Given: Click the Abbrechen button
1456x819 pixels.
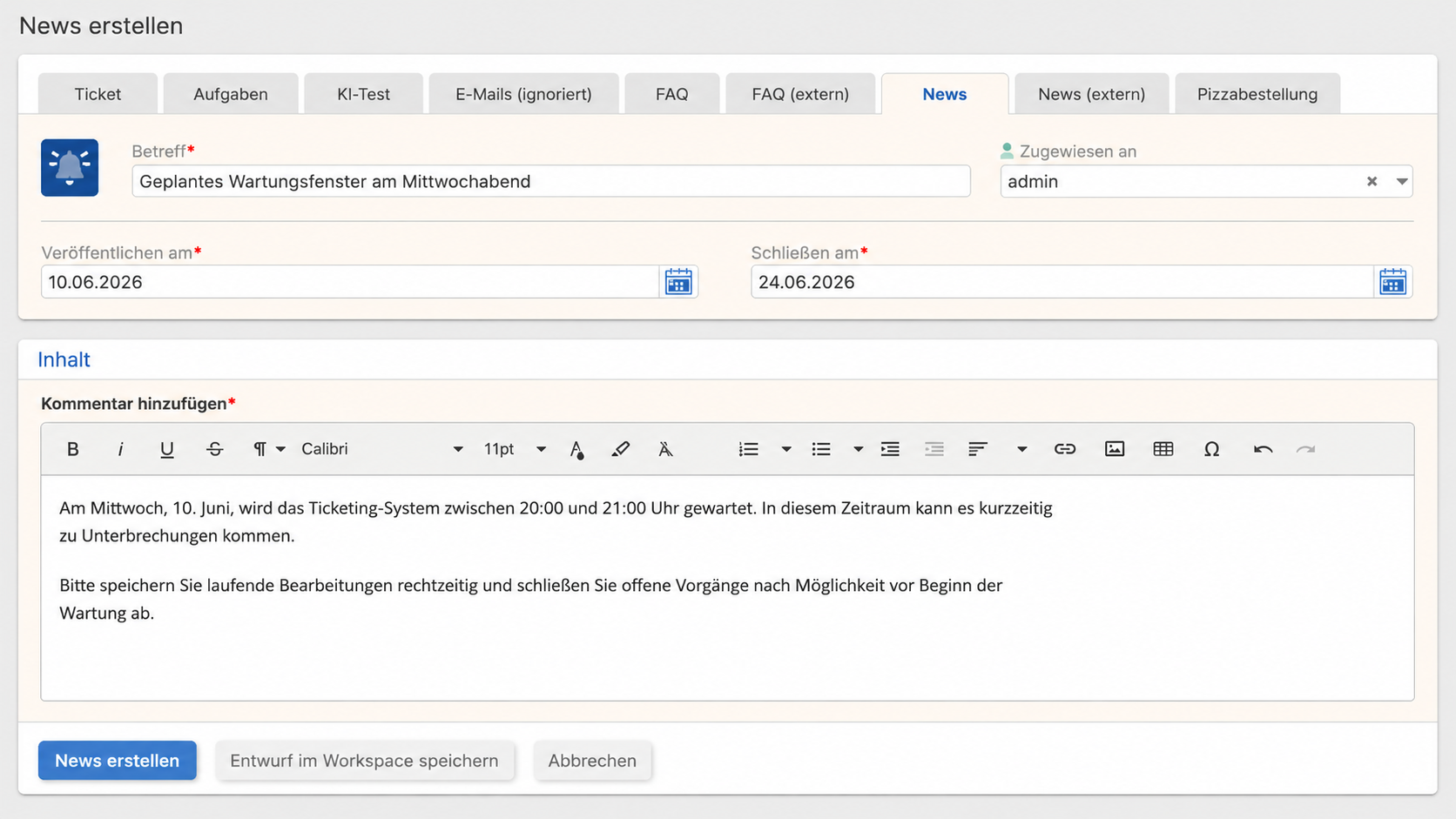Looking at the screenshot, I should pos(592,761).
